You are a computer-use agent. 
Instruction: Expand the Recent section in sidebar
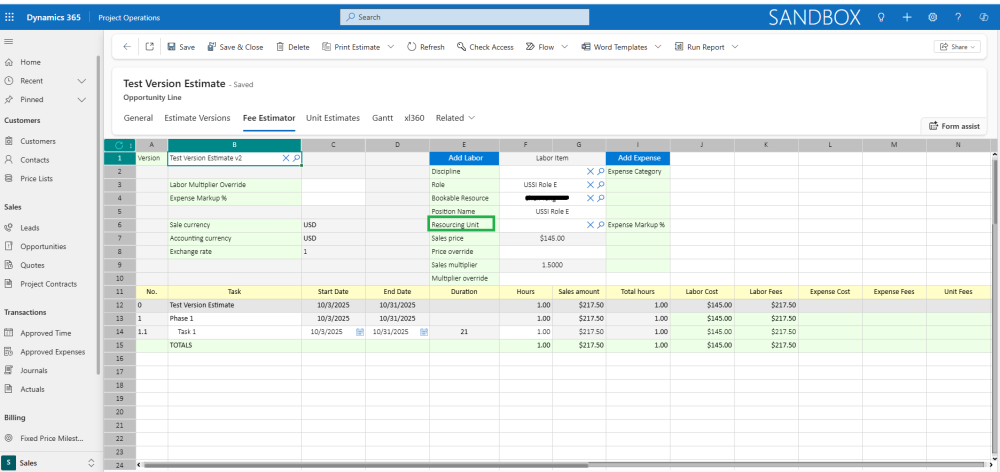82,81
